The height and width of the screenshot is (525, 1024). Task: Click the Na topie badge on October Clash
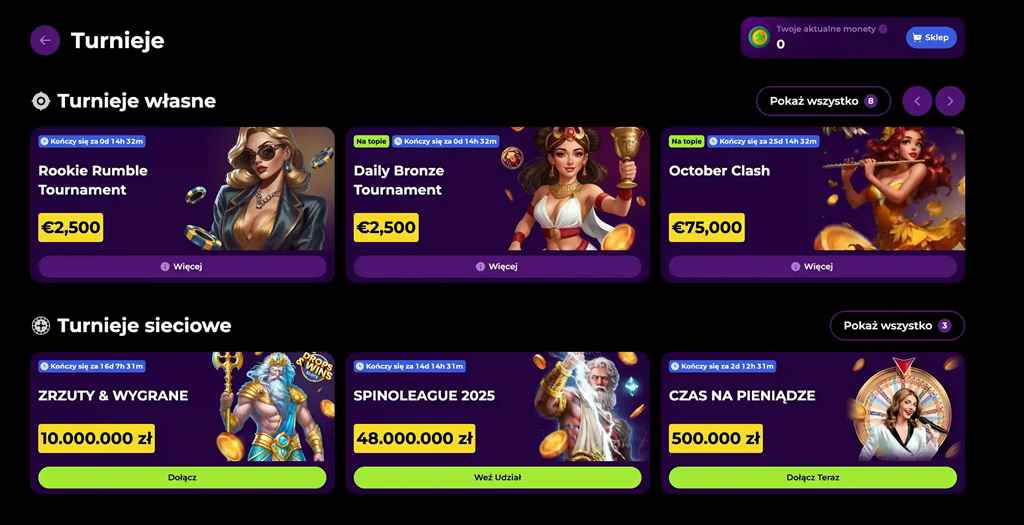point(686,141)
